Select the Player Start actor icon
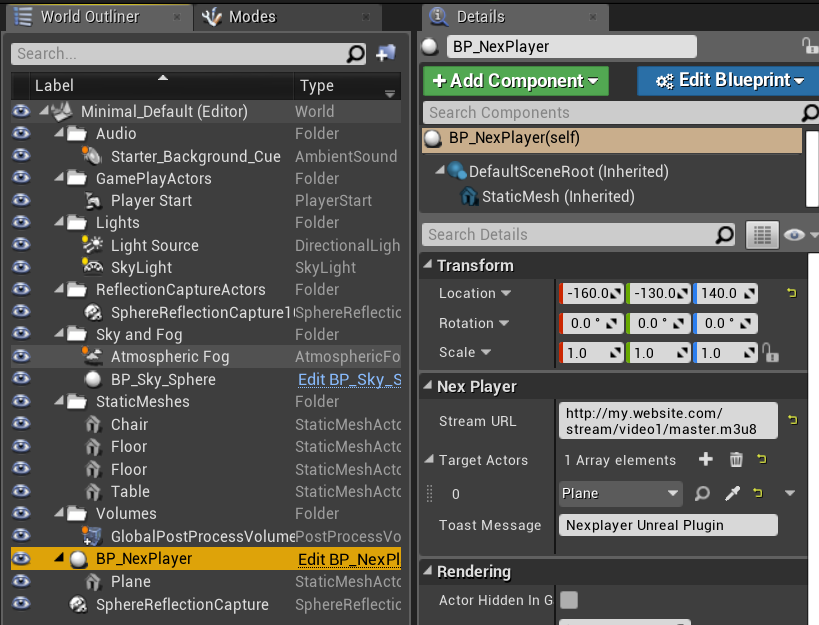Screen dimensions: 819x625 (x=93, y=201)
